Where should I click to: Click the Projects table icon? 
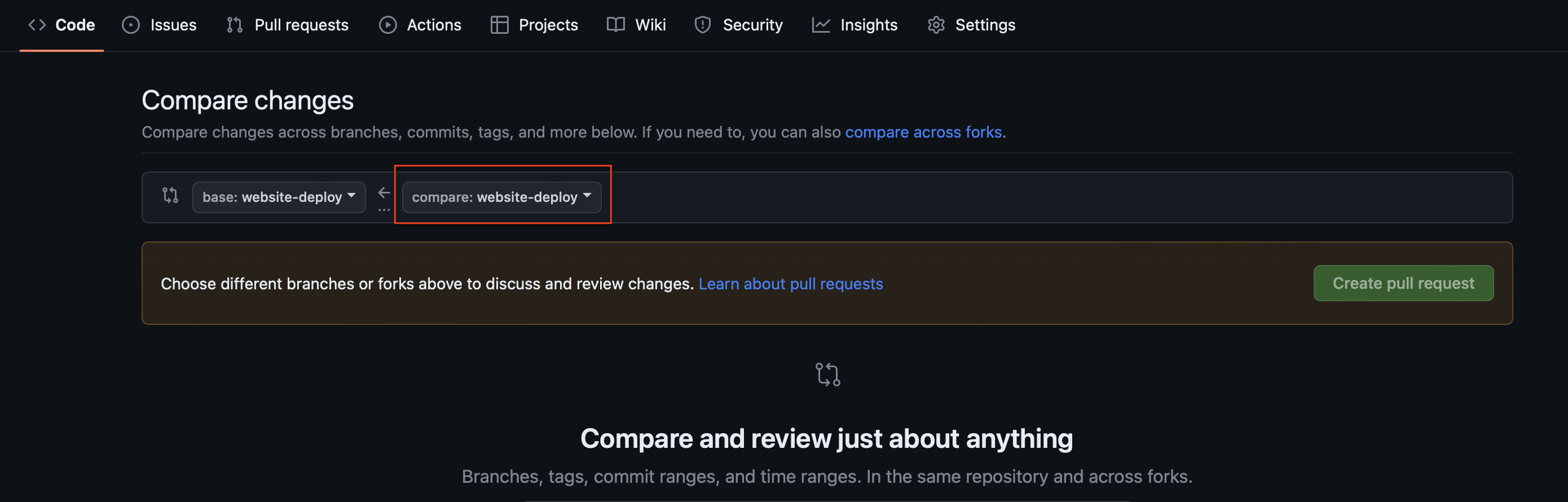point(499,25)
